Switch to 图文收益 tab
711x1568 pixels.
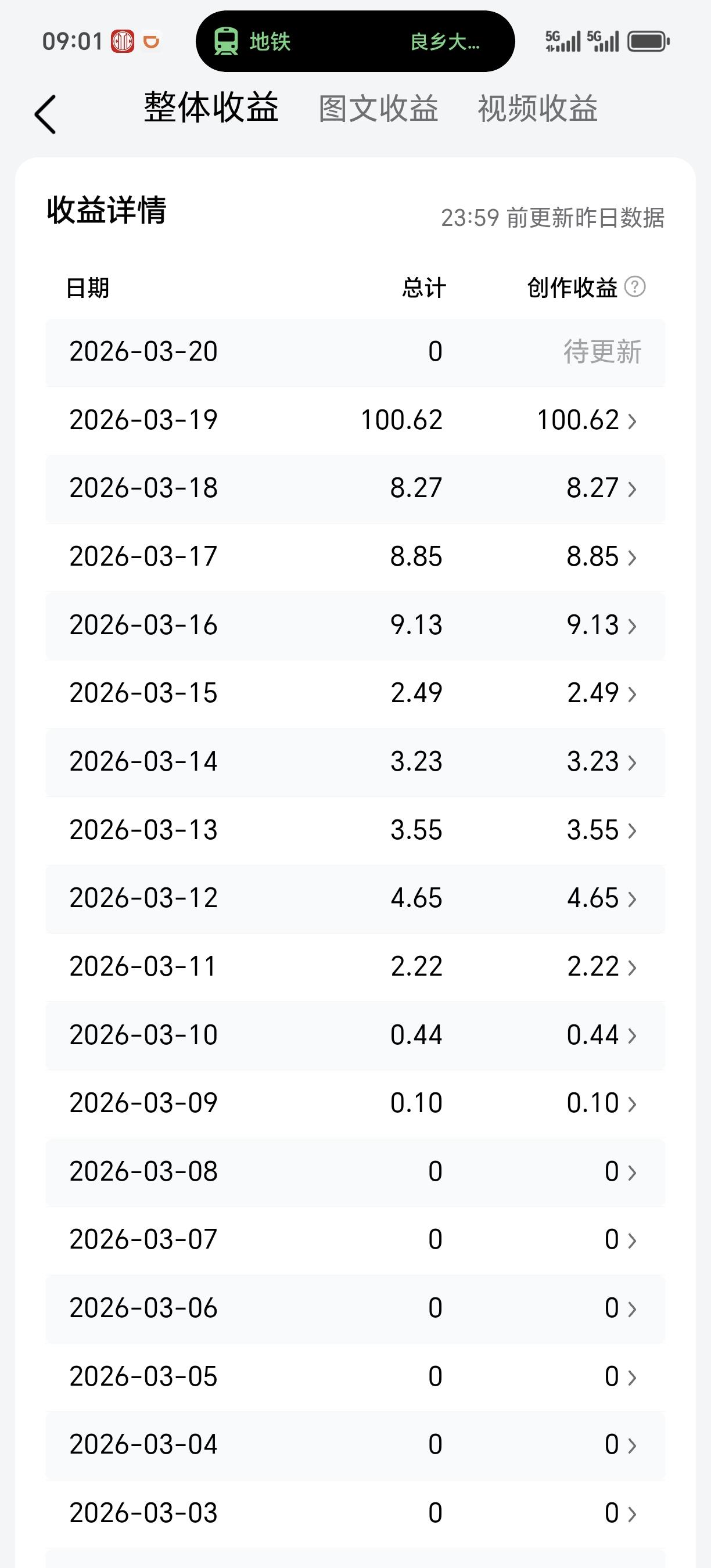pos(378,109)
